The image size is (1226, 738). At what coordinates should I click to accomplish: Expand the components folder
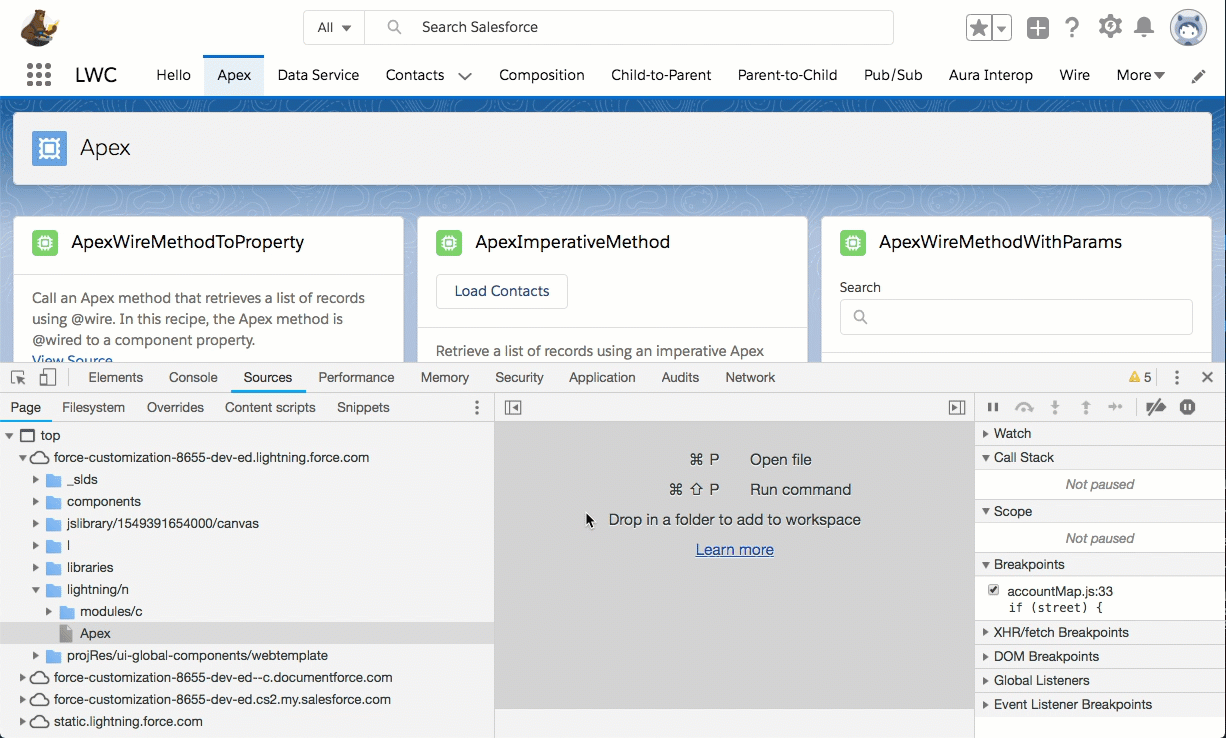(x=36, y=501)
